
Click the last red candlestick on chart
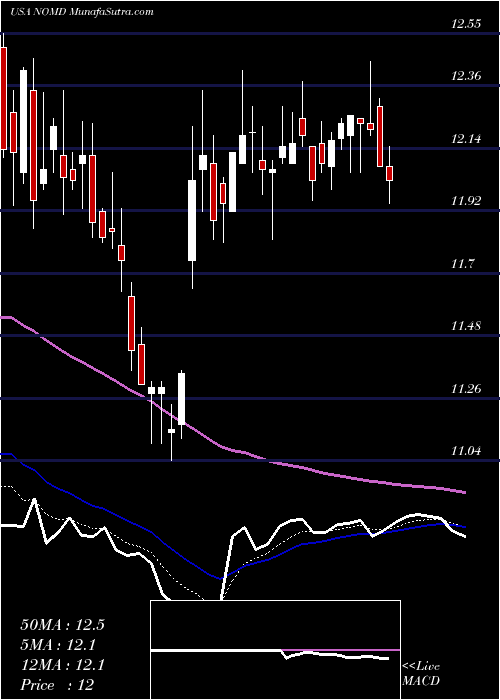(x=390, y=173)
